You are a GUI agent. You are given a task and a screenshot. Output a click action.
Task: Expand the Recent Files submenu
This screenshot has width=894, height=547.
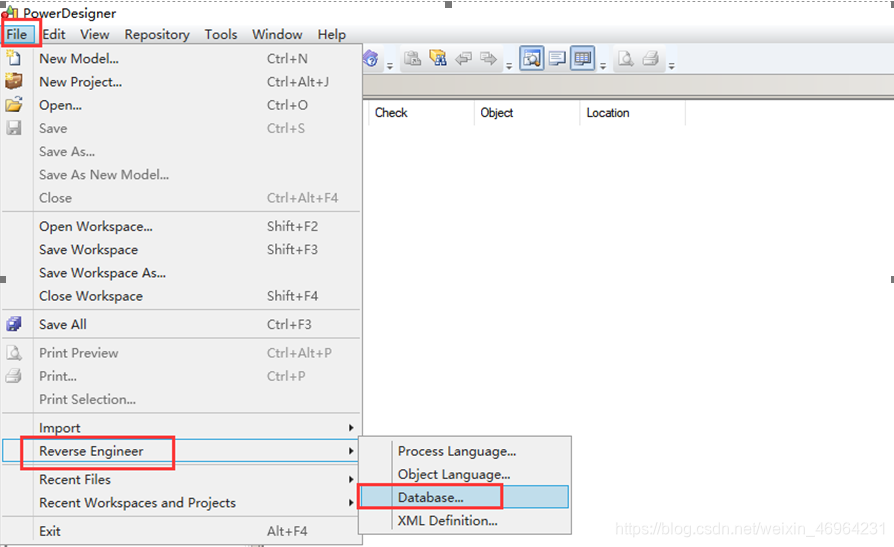click(x=181, y=480)
